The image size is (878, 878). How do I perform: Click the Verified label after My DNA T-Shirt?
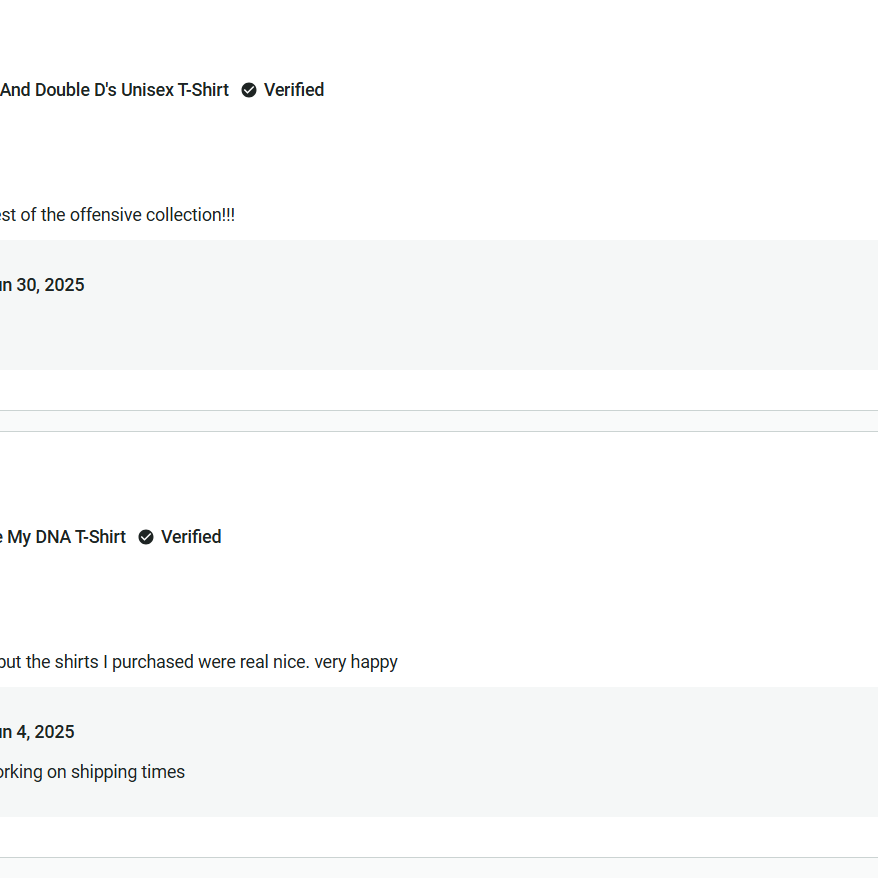click(191, 537)
